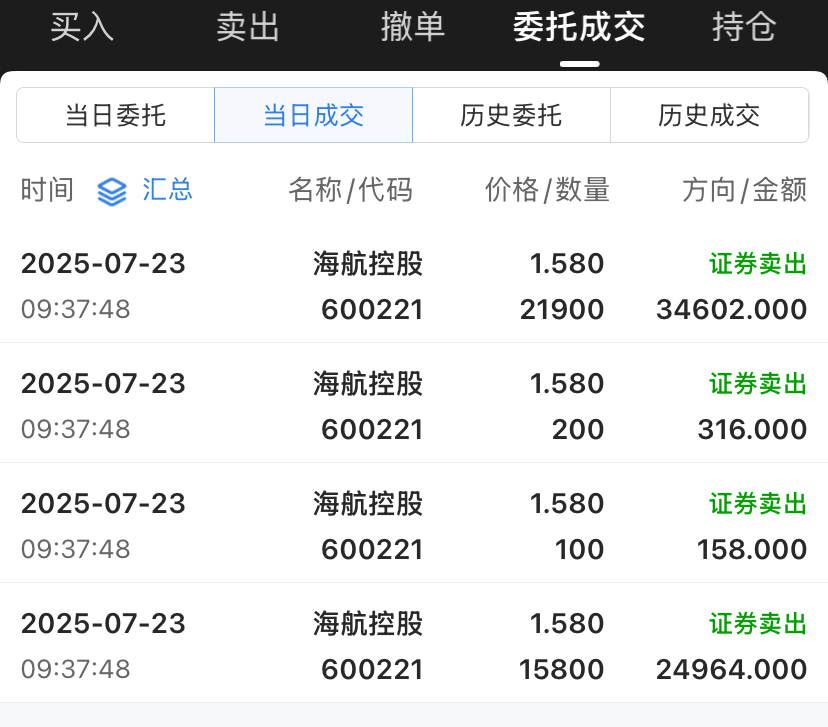
Task: Select the 当日成交 segment
Action: coord(314,115)
